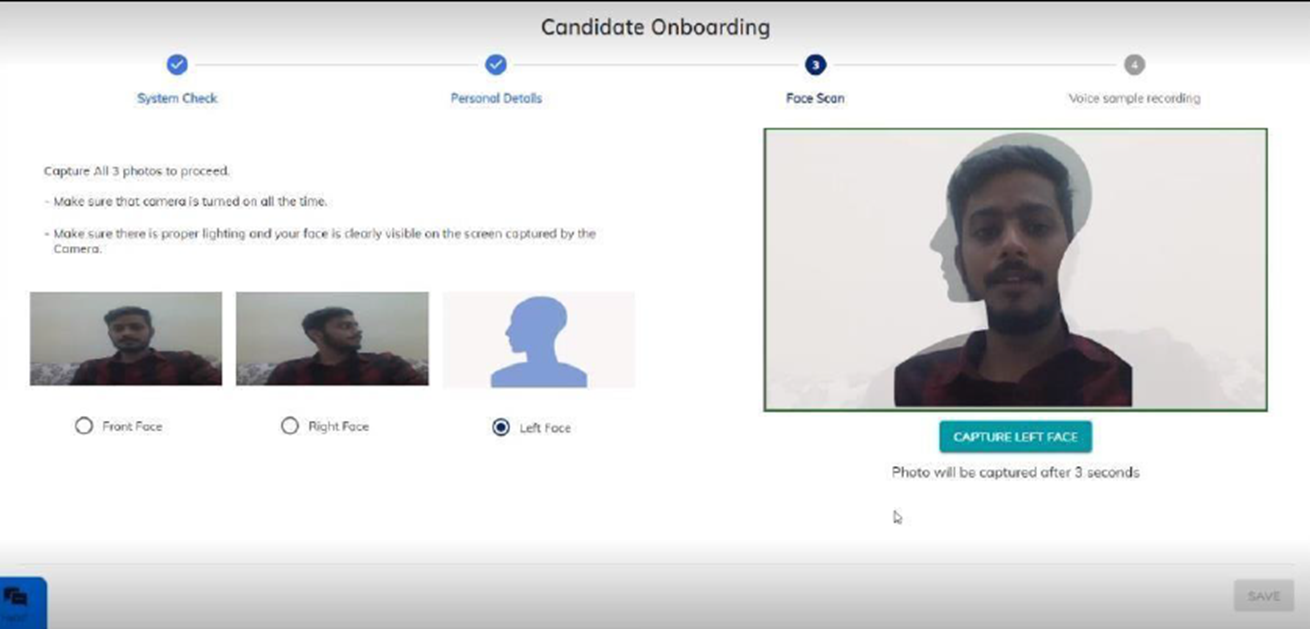Screen dimensions: 1310x629
Task: Click the blue left-face silhouette placeholder
Action: [538, 340]
